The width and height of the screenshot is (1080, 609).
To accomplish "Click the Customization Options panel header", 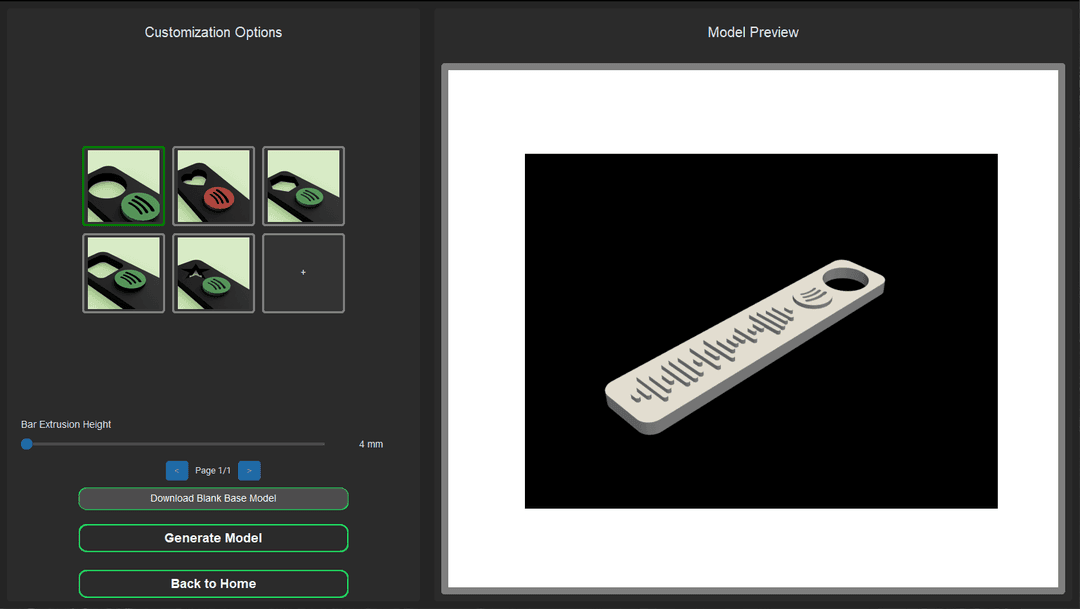I will (213, 32).
